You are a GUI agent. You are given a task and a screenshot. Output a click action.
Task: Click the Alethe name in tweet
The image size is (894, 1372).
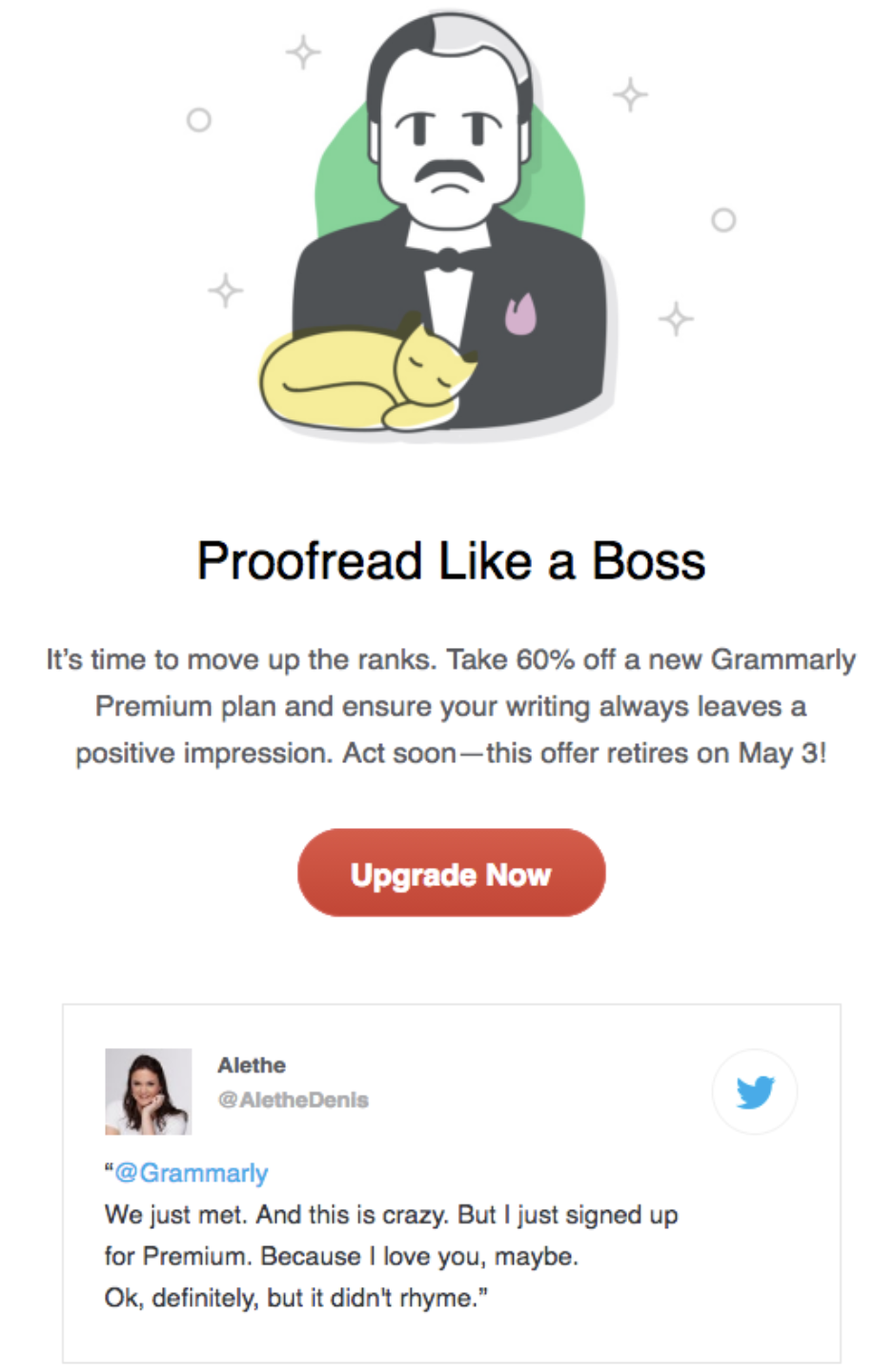coord(252,1065)
